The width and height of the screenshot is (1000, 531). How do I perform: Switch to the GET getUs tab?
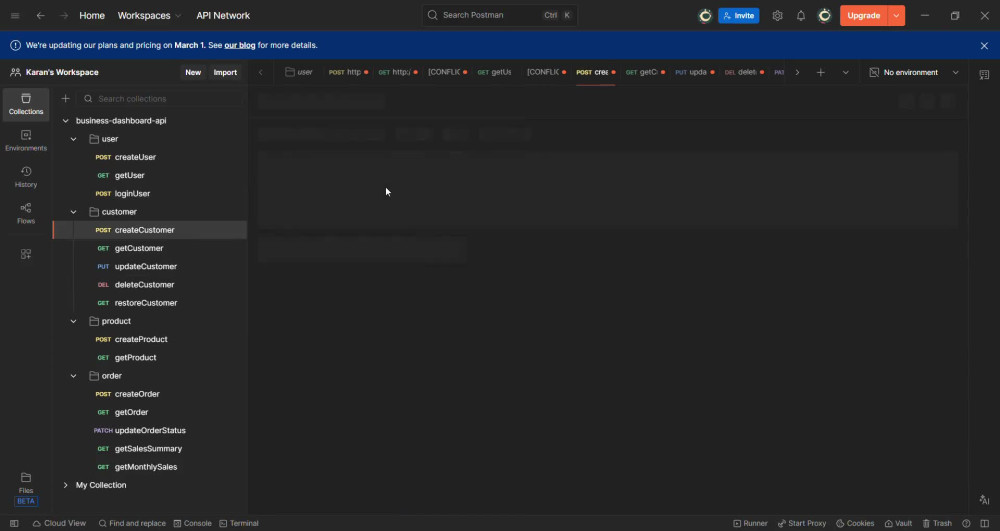click(495, 72)
